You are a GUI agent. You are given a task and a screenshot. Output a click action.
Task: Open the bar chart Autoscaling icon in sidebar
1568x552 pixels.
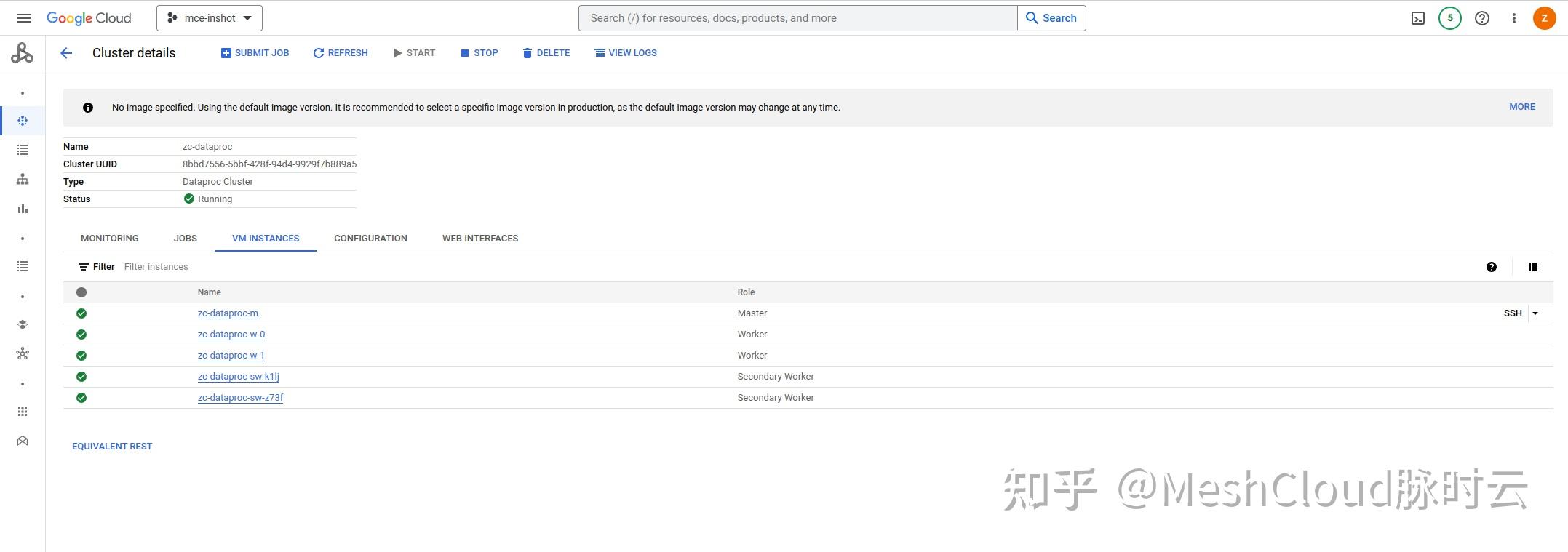pyautogui.click(x=23, y=209)
